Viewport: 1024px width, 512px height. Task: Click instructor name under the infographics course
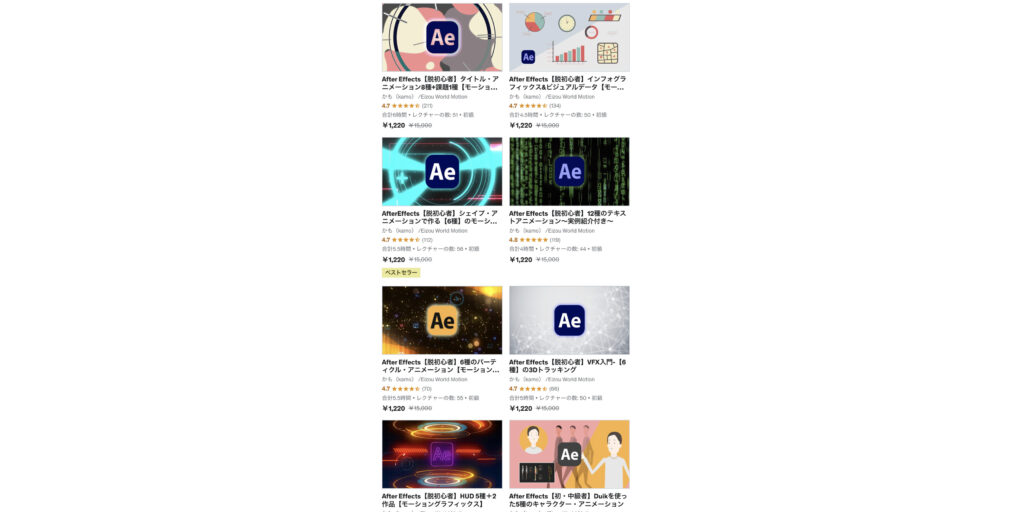point(552,97)
